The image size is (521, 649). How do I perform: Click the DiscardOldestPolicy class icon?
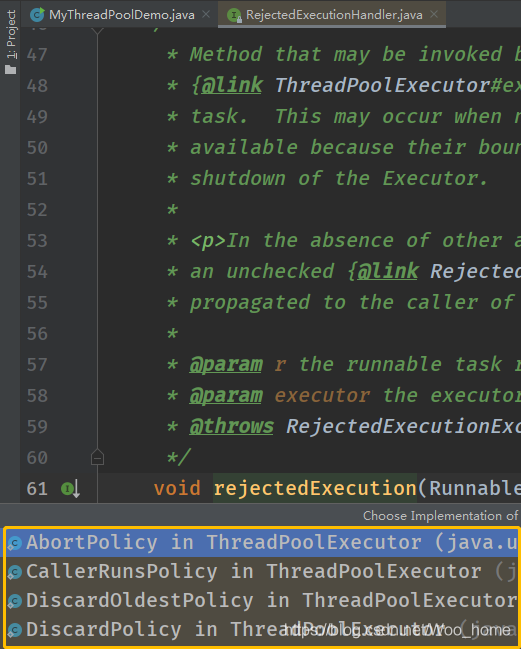click(x=15, y=601)
